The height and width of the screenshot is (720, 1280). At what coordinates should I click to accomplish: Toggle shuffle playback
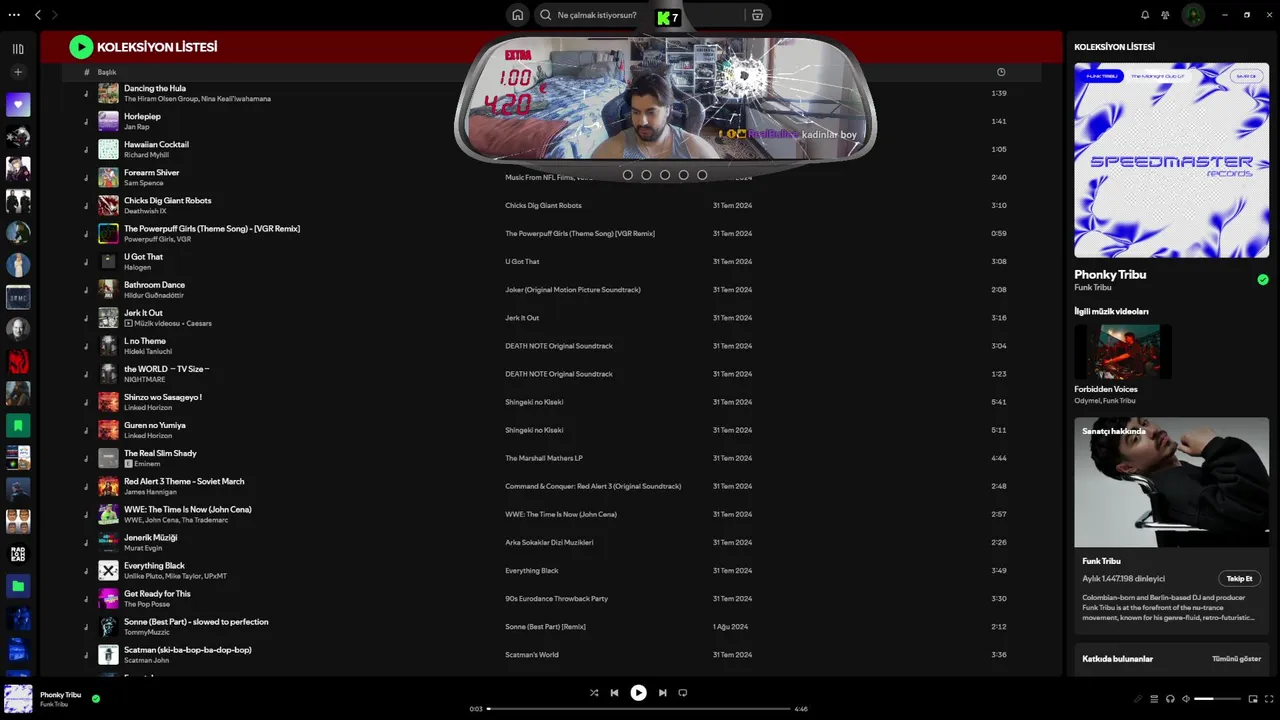pos(594,692)
